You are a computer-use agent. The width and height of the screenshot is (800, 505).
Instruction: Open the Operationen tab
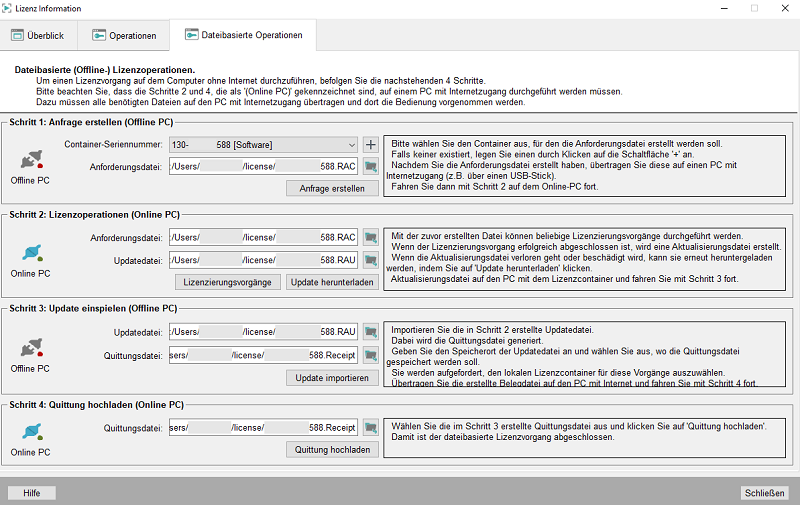pos(123,35)
